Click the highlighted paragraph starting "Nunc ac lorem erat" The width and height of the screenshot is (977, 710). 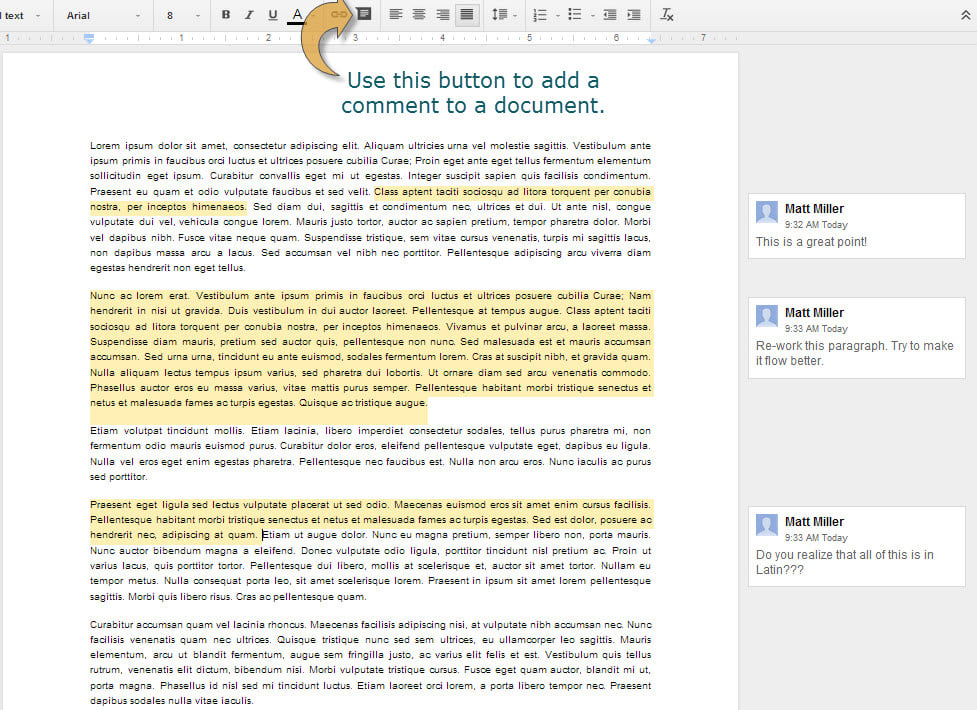point(371,349)
